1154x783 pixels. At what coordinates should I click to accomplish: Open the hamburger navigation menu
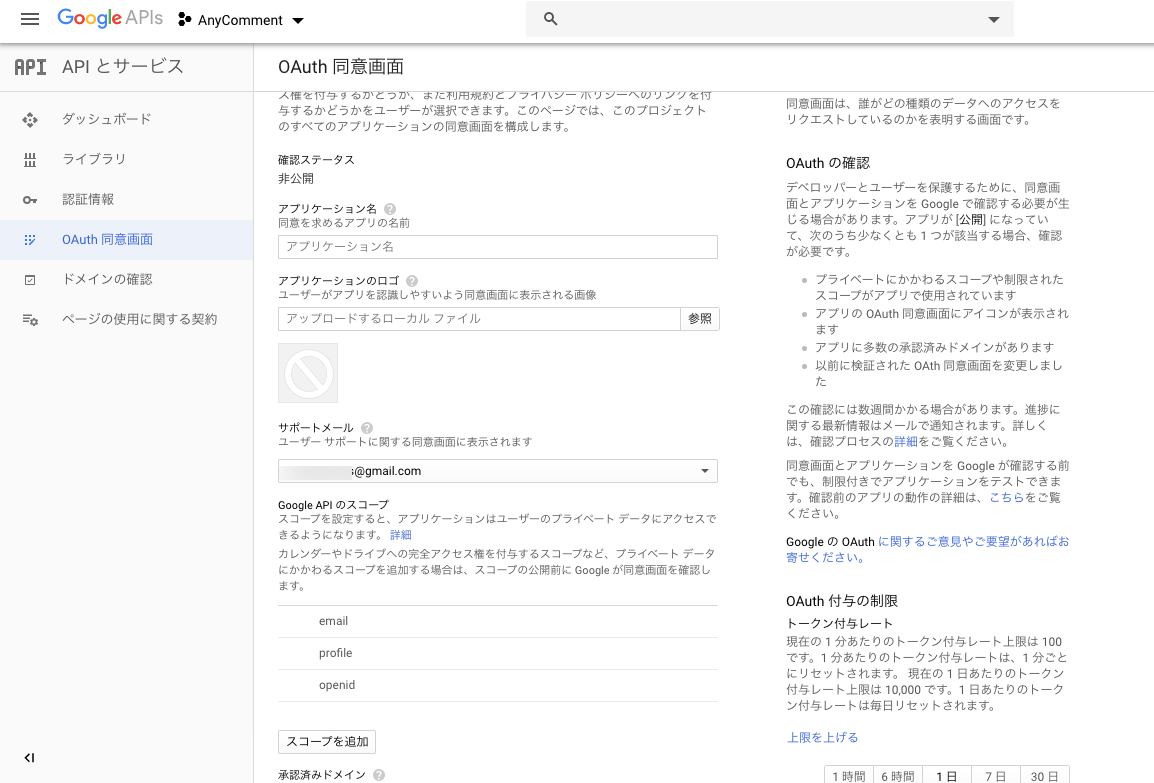click(x=29, y=19)
